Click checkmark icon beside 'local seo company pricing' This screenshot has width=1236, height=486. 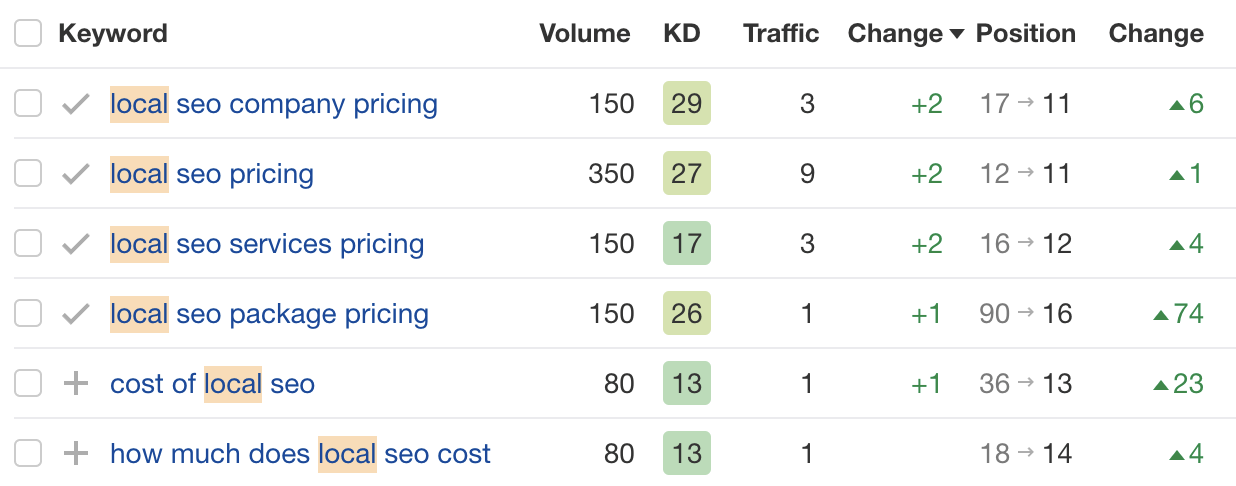click(x=76, y=104)
